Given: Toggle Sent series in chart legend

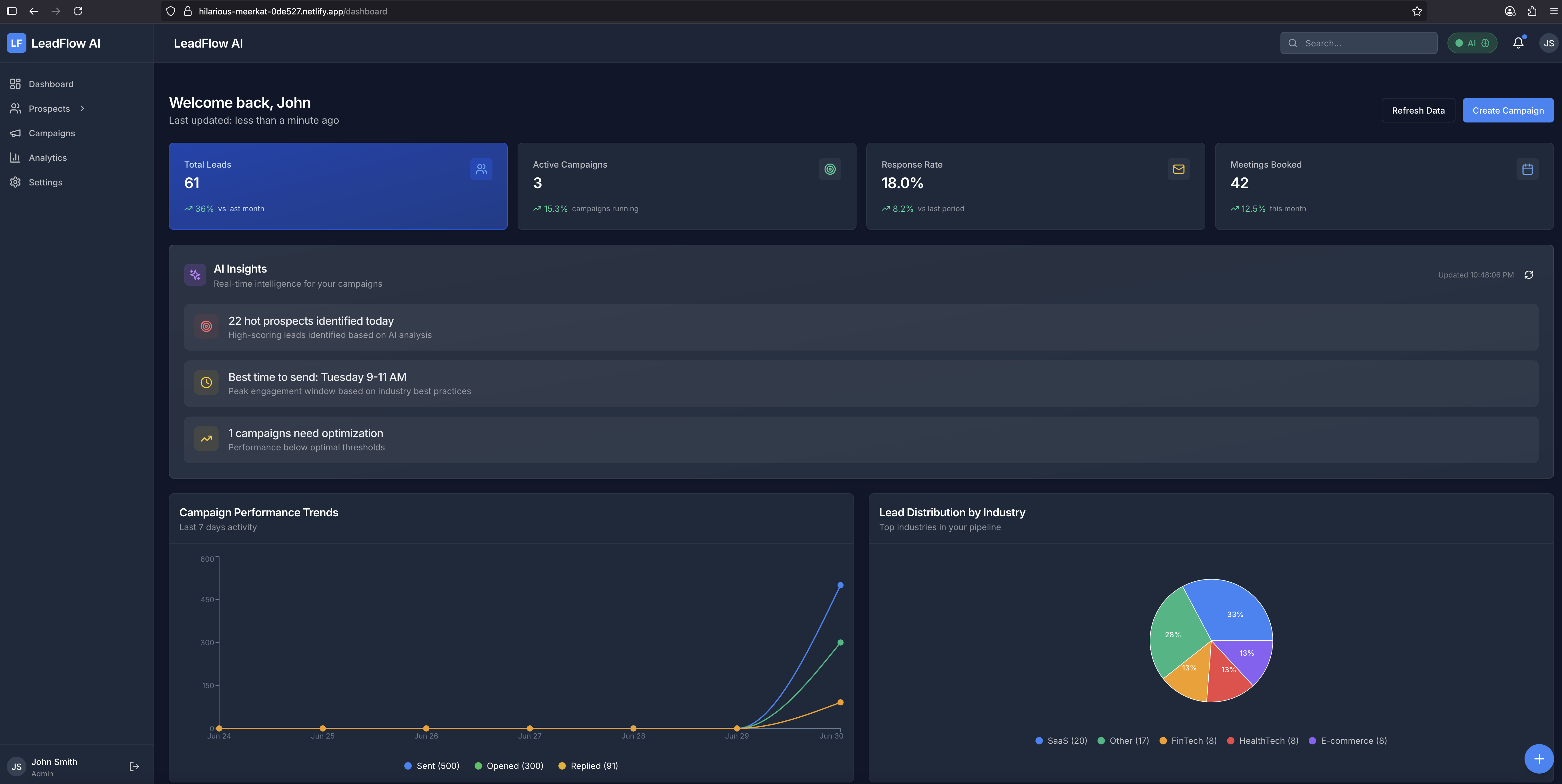Looking at the screenshot, I should [x=432, y=766].
